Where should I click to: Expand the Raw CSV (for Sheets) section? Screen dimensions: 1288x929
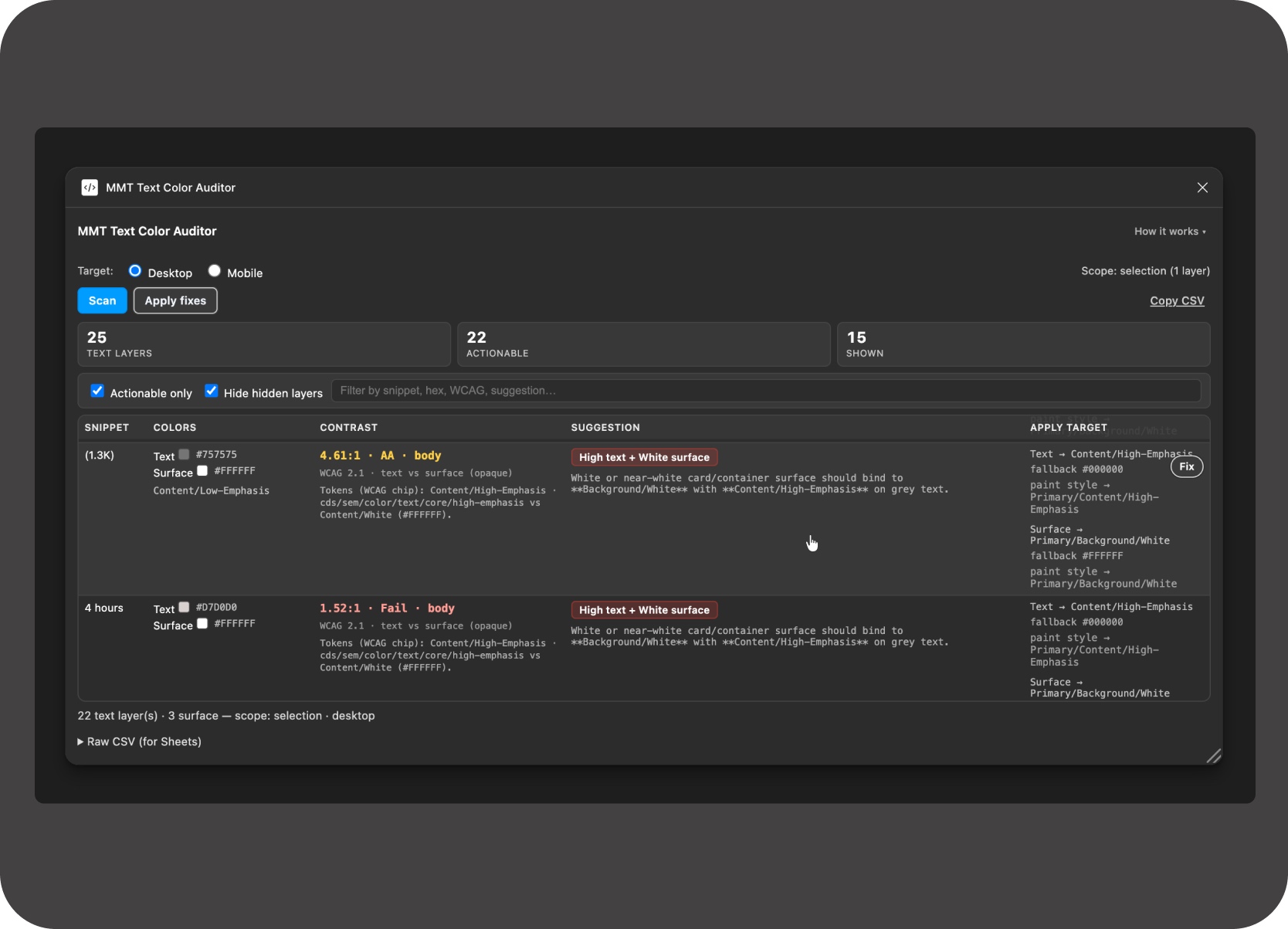pyautogui.click(x=140, y=741)
